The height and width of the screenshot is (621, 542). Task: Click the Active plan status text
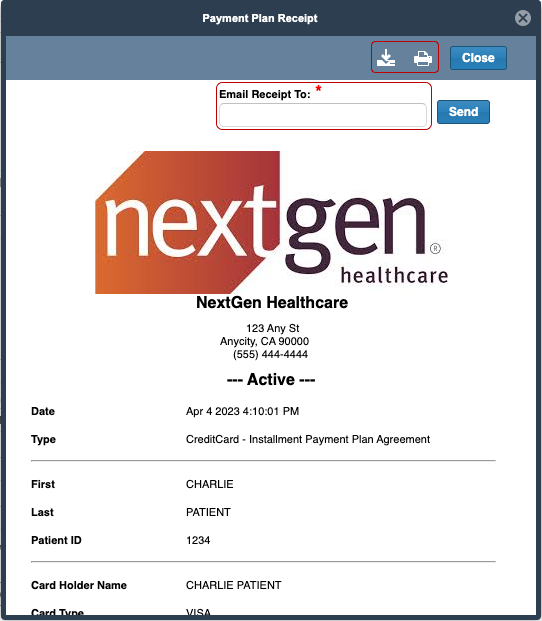[x=271, y=379]
